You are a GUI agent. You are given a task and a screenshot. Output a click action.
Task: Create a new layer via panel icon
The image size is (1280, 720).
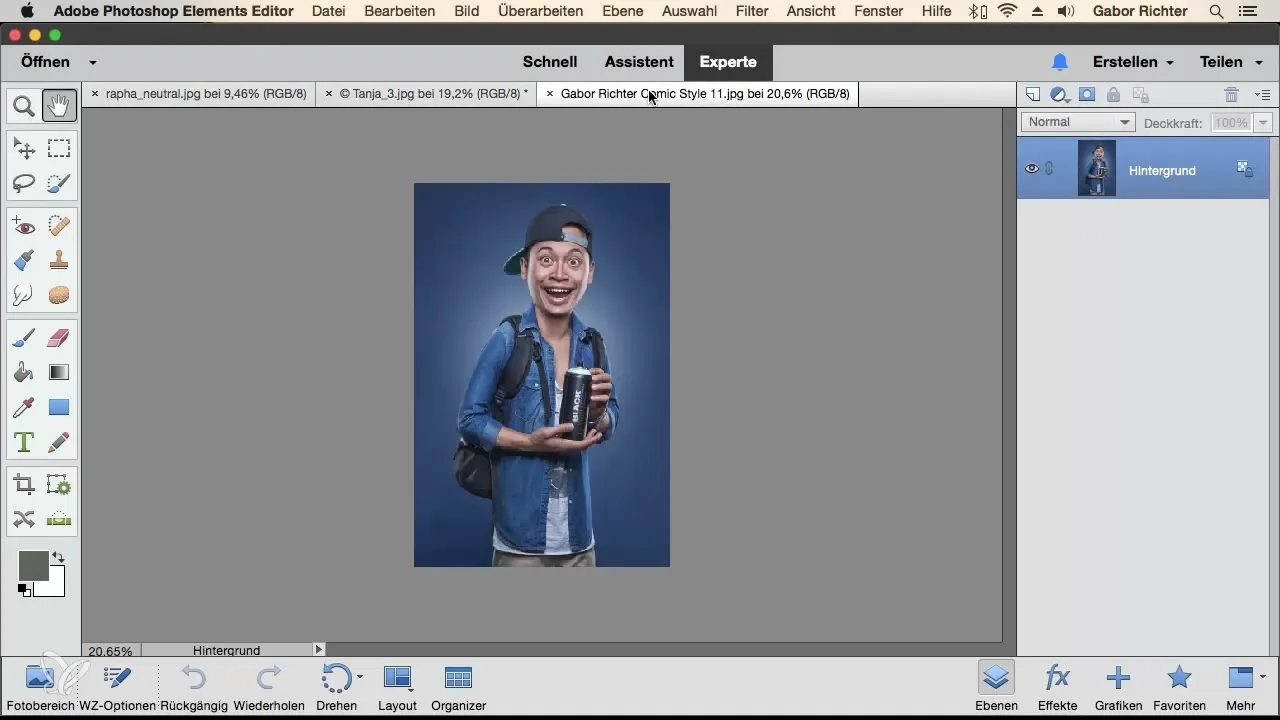(x=1034, y=95)
